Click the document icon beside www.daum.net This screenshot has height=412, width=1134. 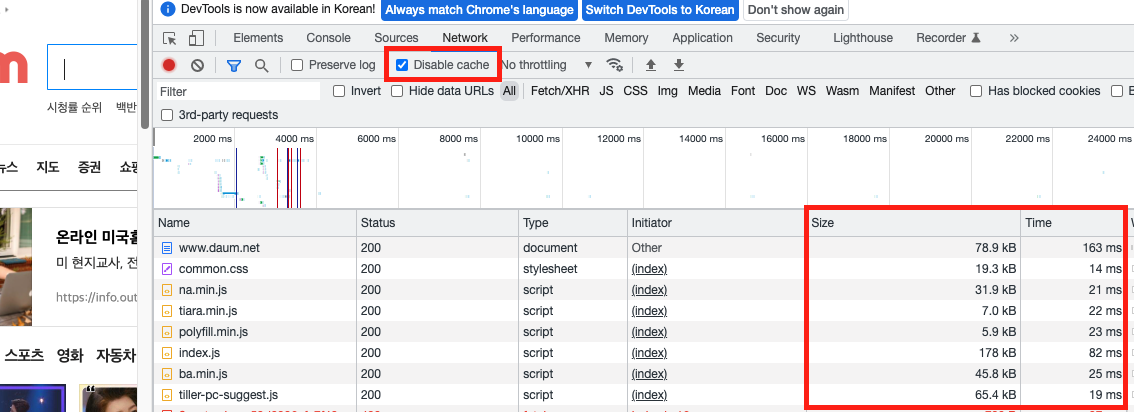coord(167,248)
